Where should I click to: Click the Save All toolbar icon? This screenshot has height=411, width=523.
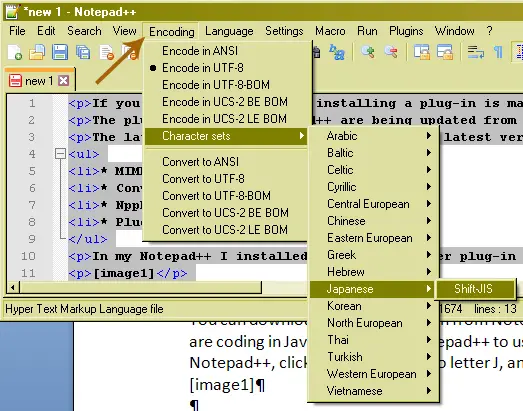click(83, 52)
